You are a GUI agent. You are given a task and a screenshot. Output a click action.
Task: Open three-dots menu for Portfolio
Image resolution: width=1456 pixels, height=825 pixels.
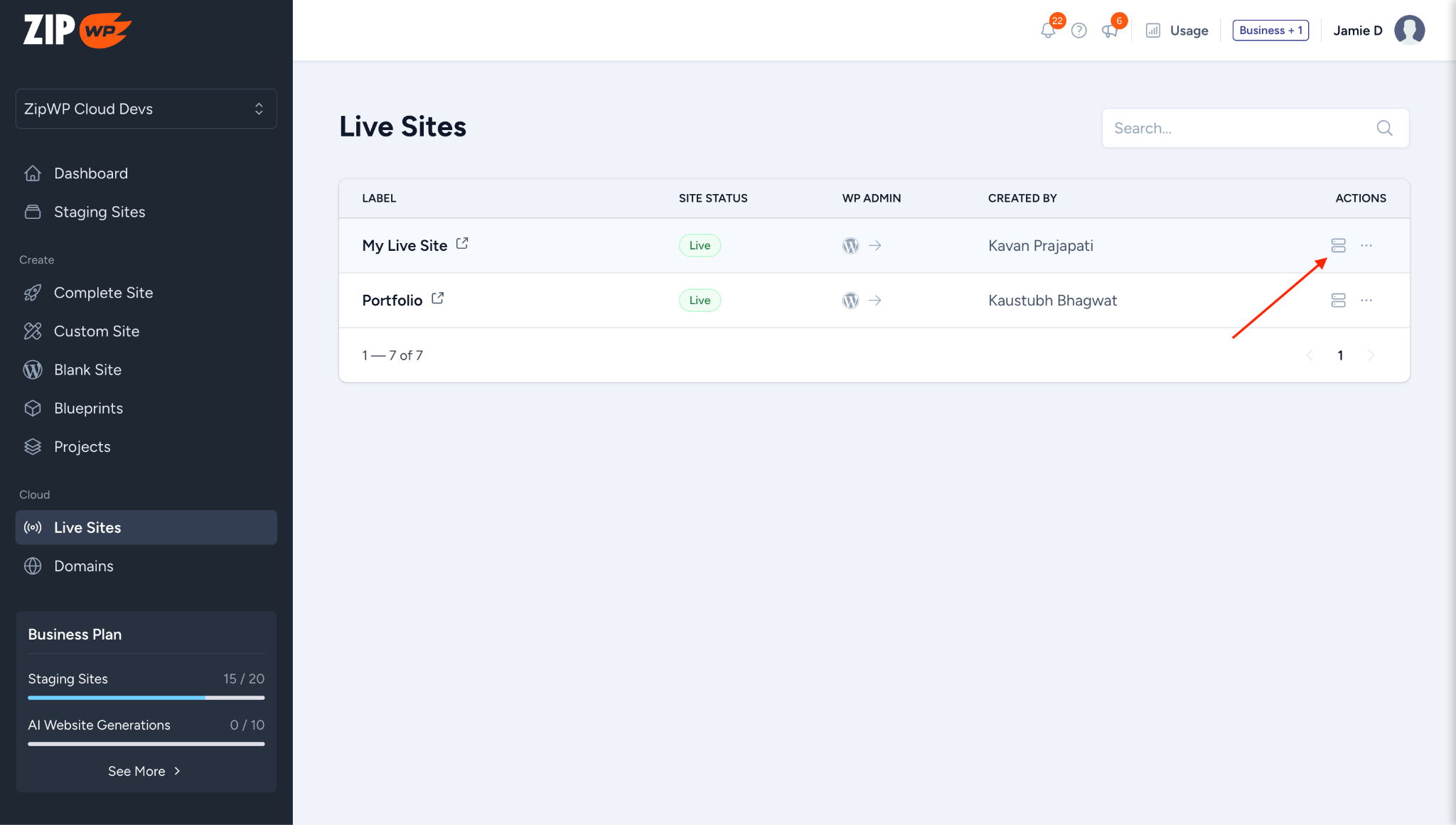pyautogui.click(x=1366, y=301)
